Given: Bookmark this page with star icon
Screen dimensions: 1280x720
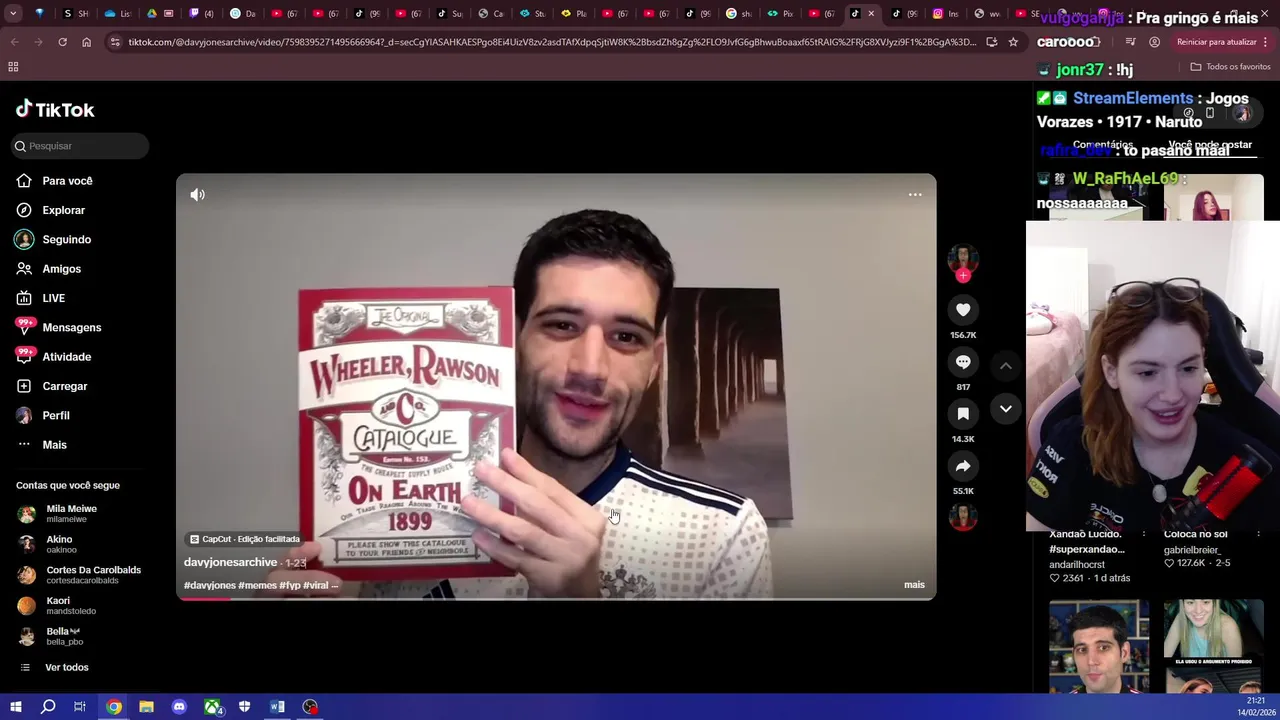Looking at the screenshot, I should [1013, 42].
